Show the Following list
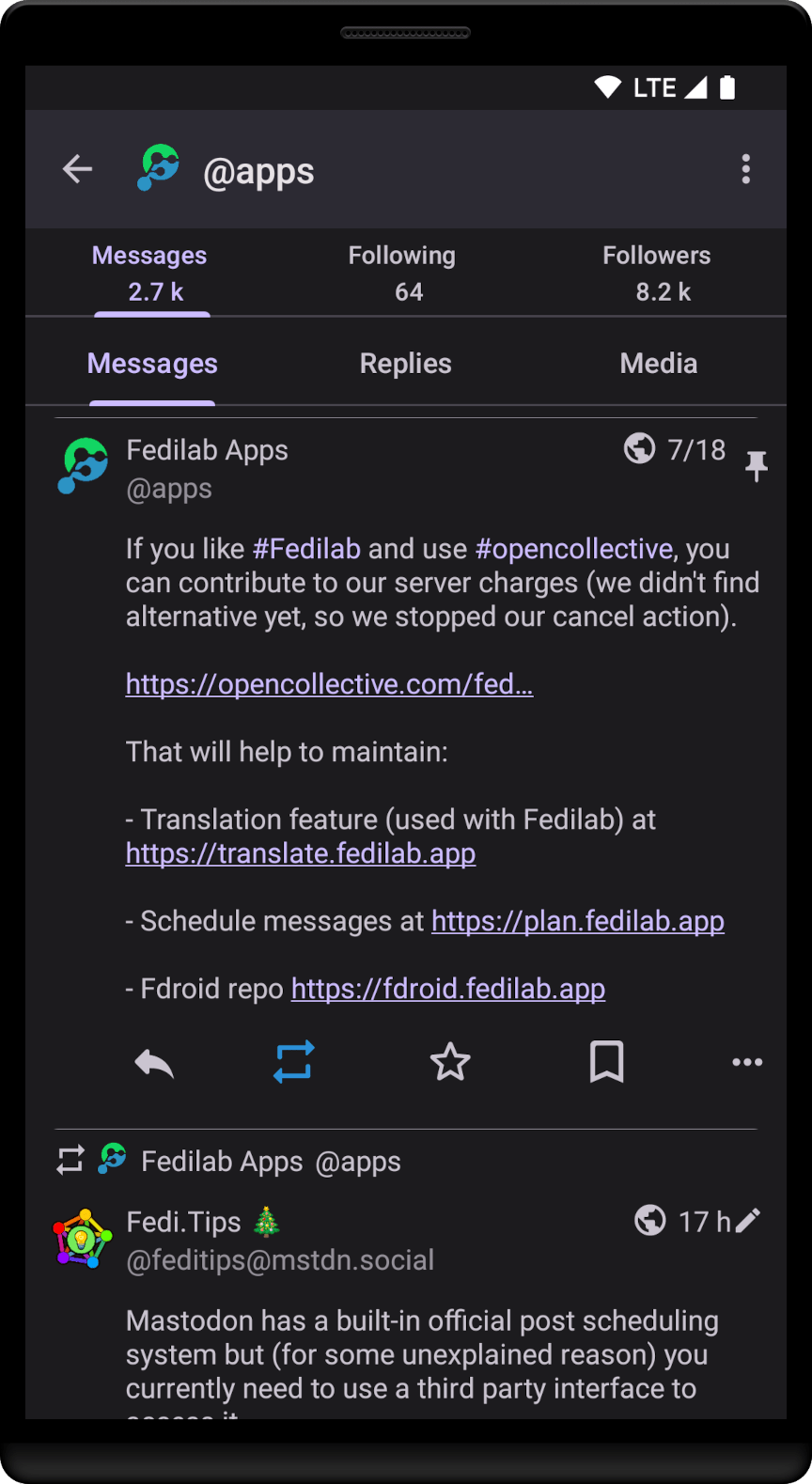This screenshot has height=1484, width=812. [402, 273]
